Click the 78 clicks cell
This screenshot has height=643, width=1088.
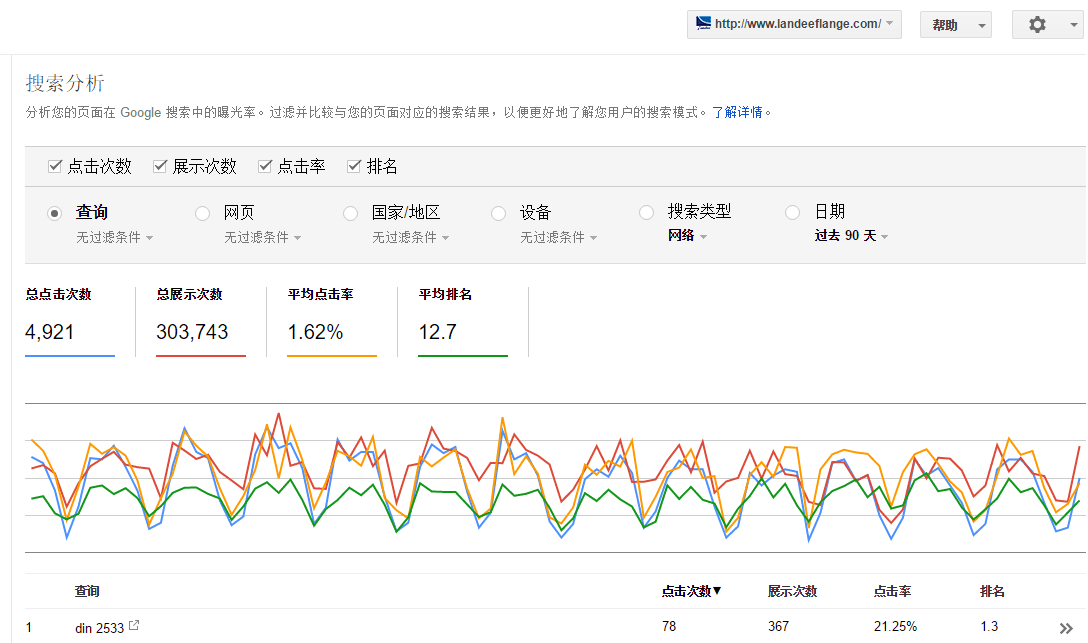click(x=669, y=626)
